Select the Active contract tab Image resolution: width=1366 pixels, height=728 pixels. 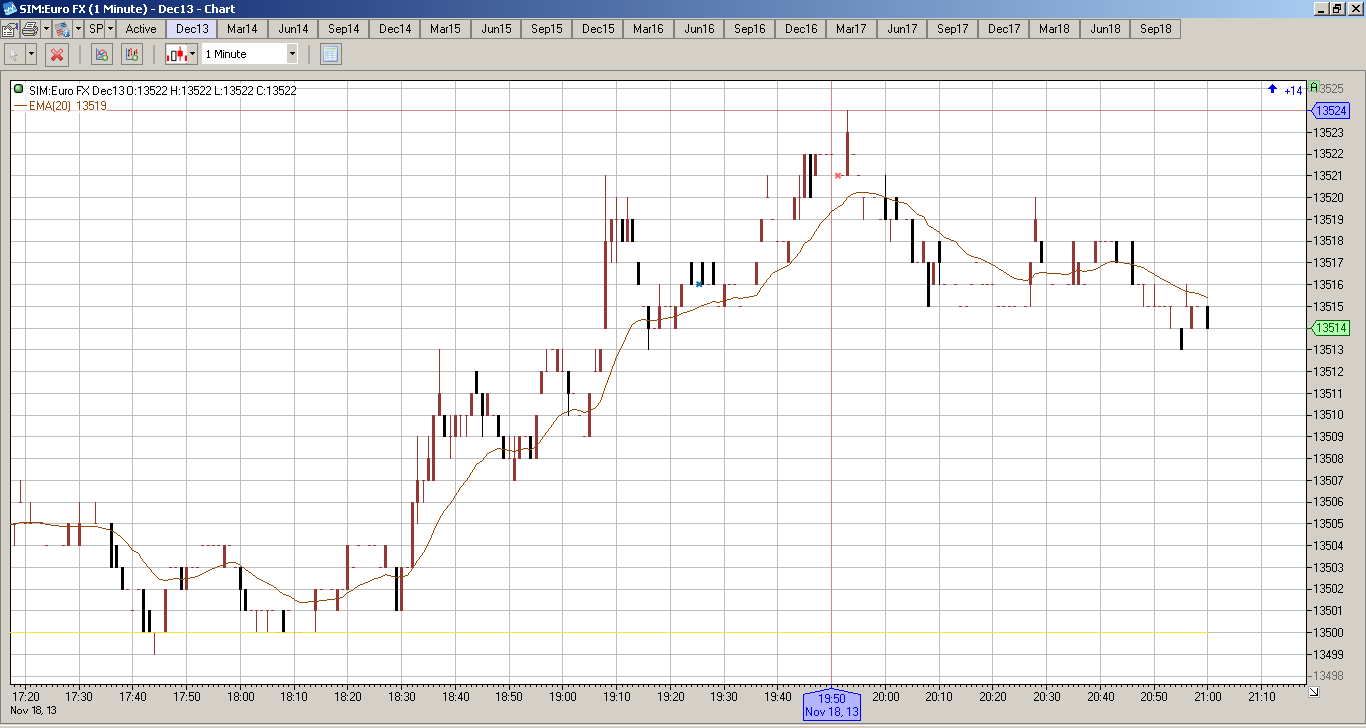pos(141,29)
